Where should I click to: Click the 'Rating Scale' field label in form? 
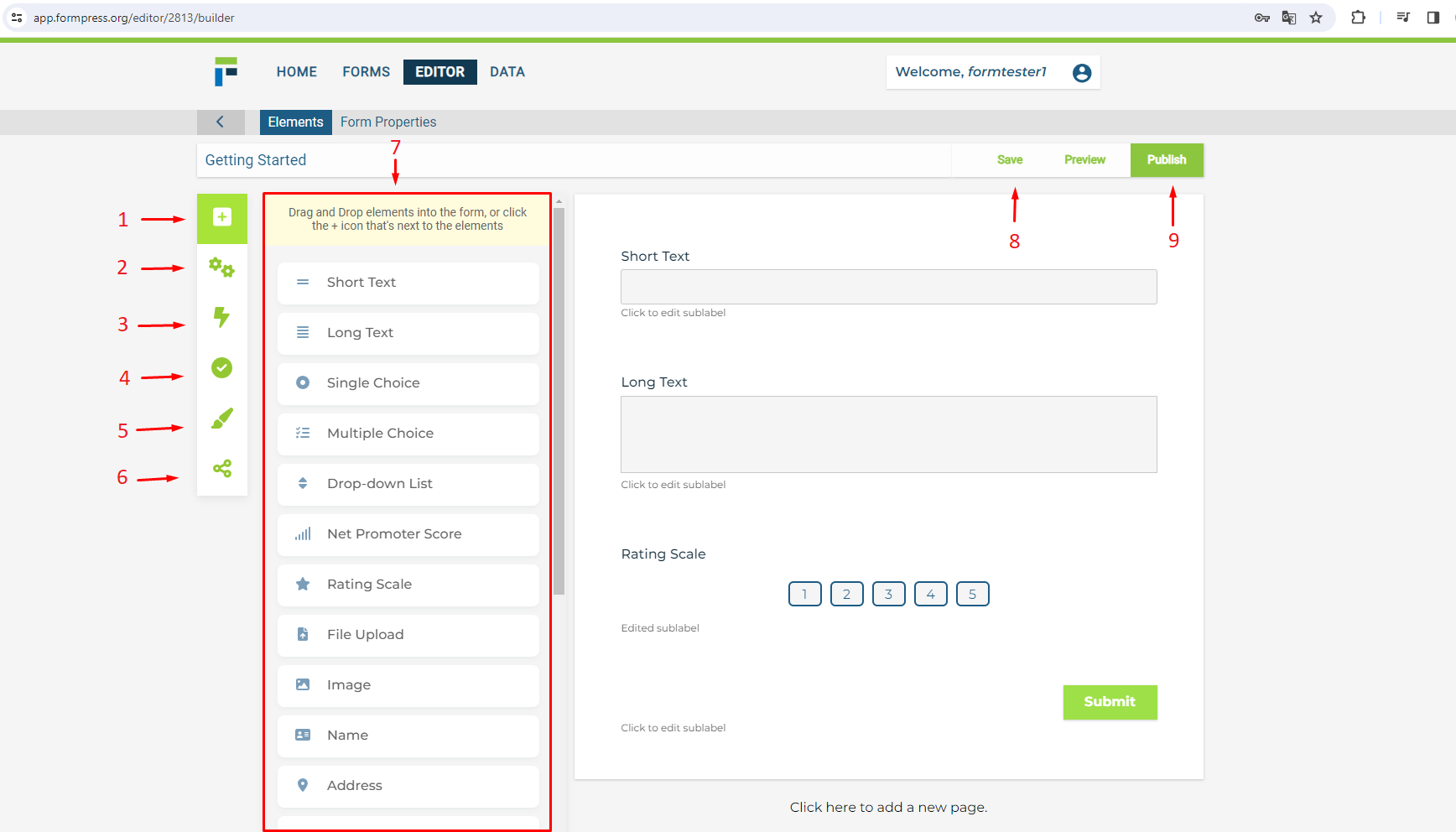click(663, 554)
